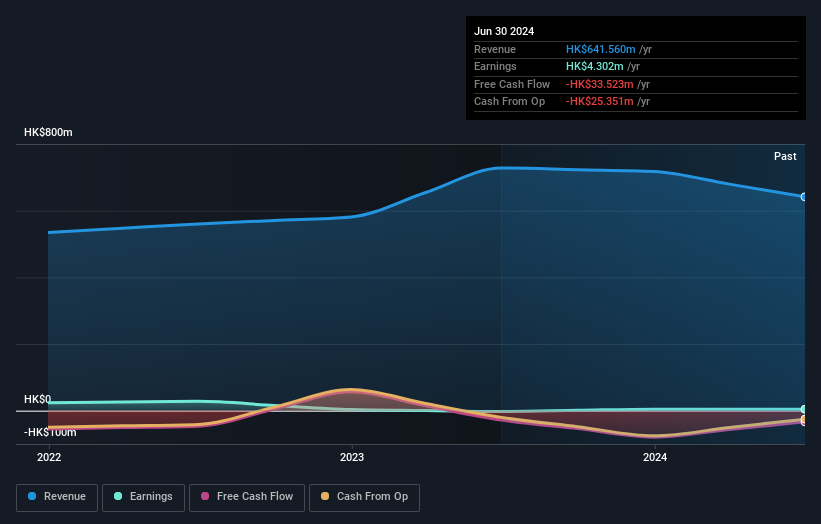
Task: Click the -HK$25.351m cash from op value
Action: coord(600,102)
